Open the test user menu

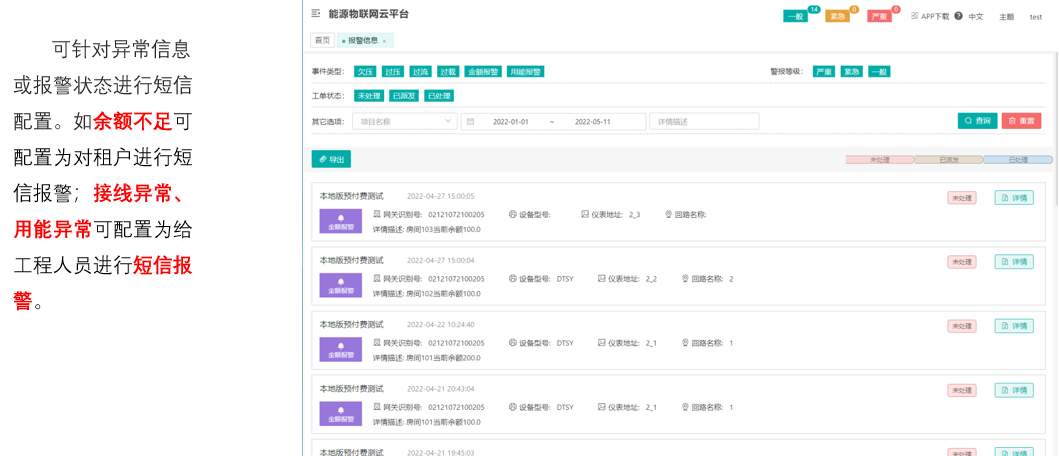click(1035, 16)
